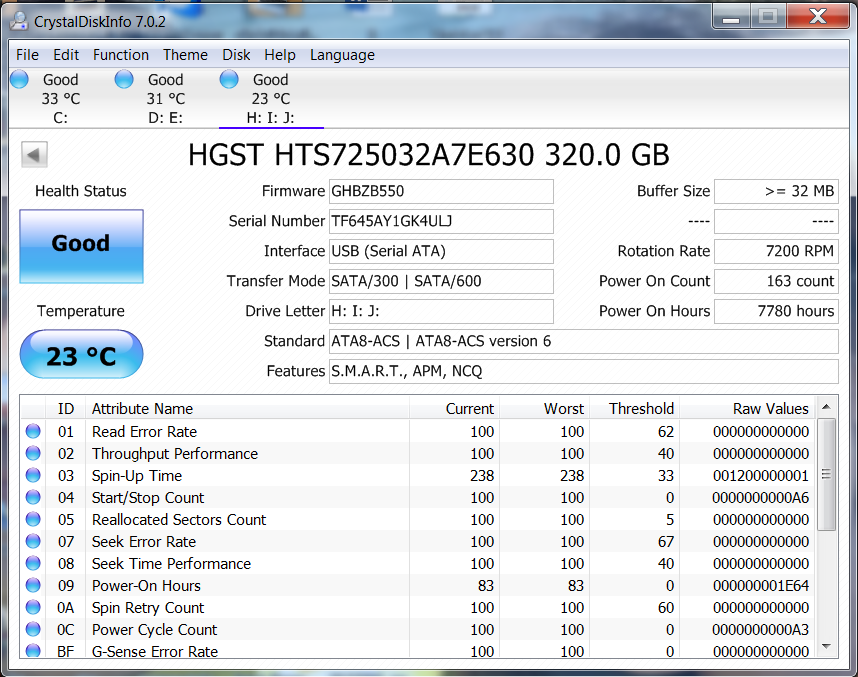Click the attribute list scrollbar thumb
Viewport: 858px width, 677px height.
[x=826, y=474]
